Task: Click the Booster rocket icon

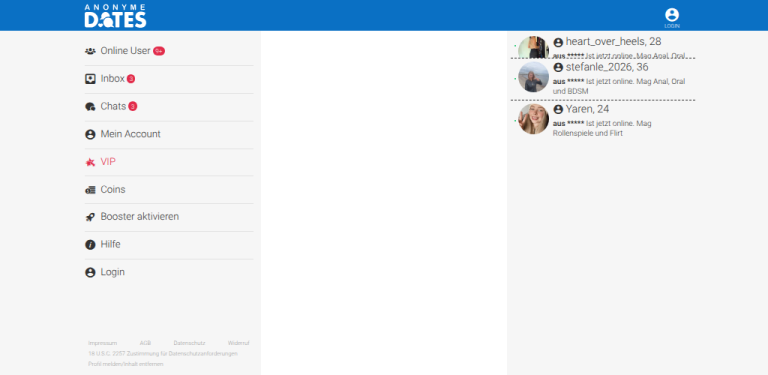Action: (x=90, y=217)
